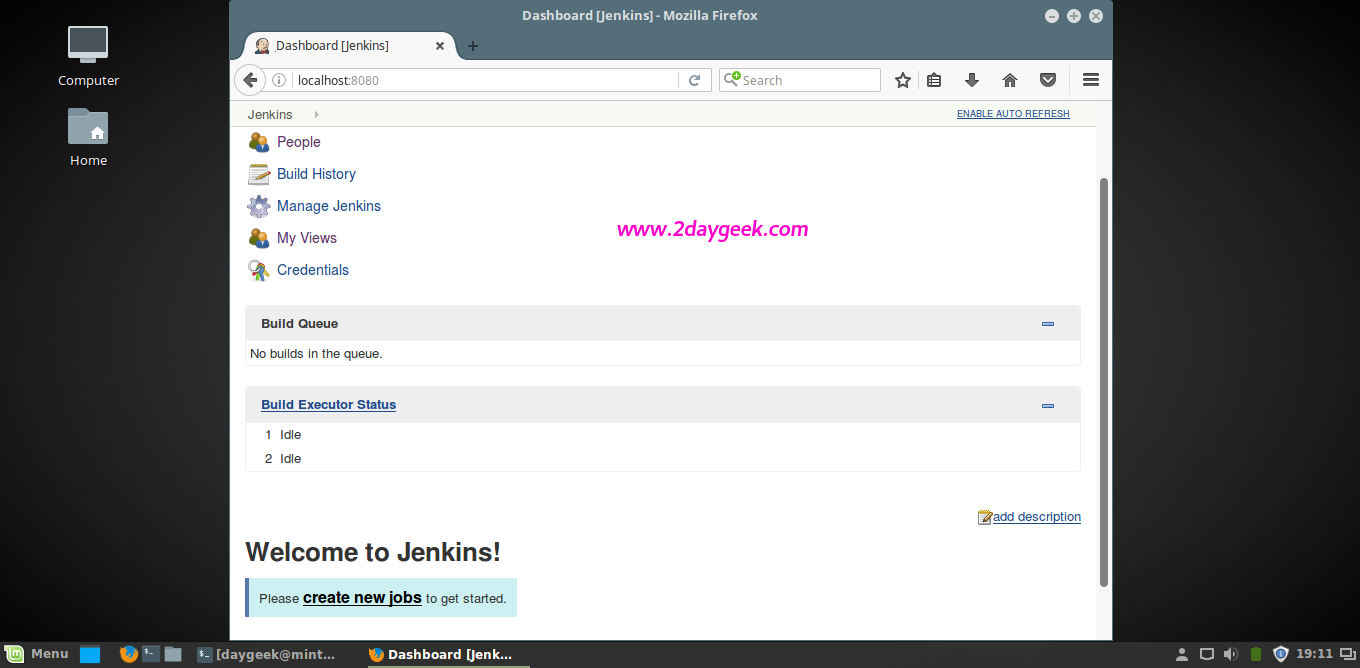The height and width of the screenshot is (668, 1360).
Task: Click the My Views icon
Action: tap(259, 238)
